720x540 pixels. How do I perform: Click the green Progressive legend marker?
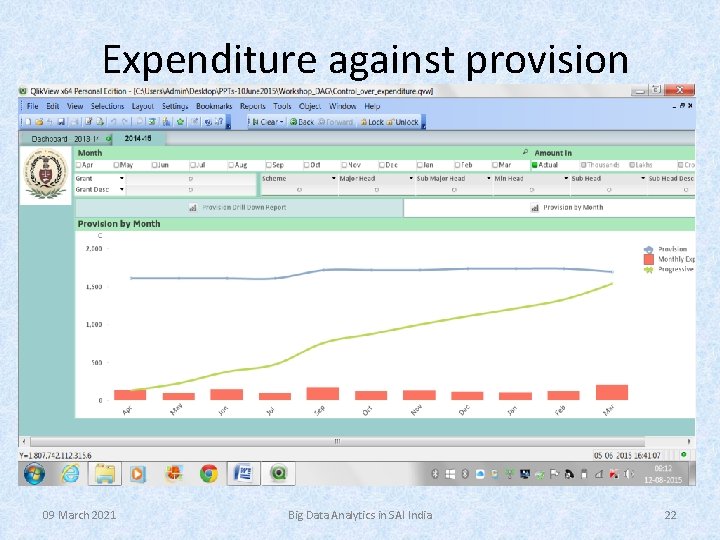[x=648, y=270]
